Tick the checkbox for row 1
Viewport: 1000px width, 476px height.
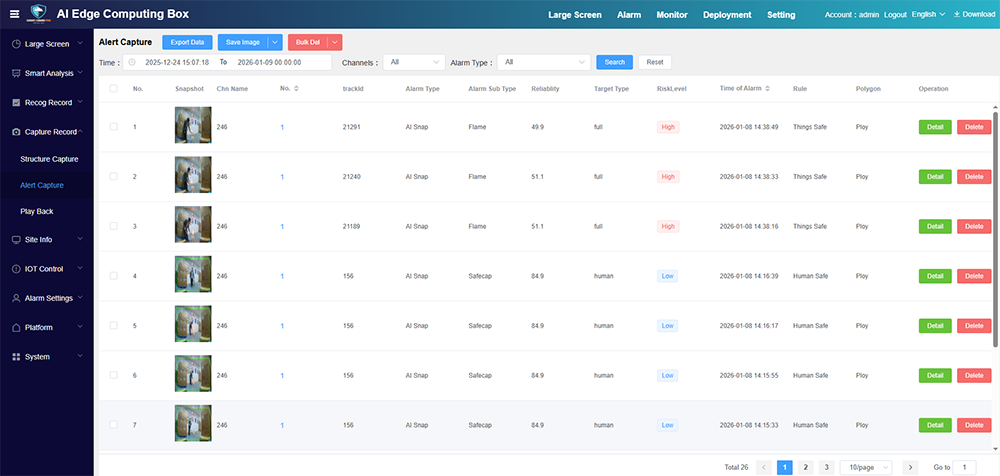pyautogui.click(x=113, y=127)
